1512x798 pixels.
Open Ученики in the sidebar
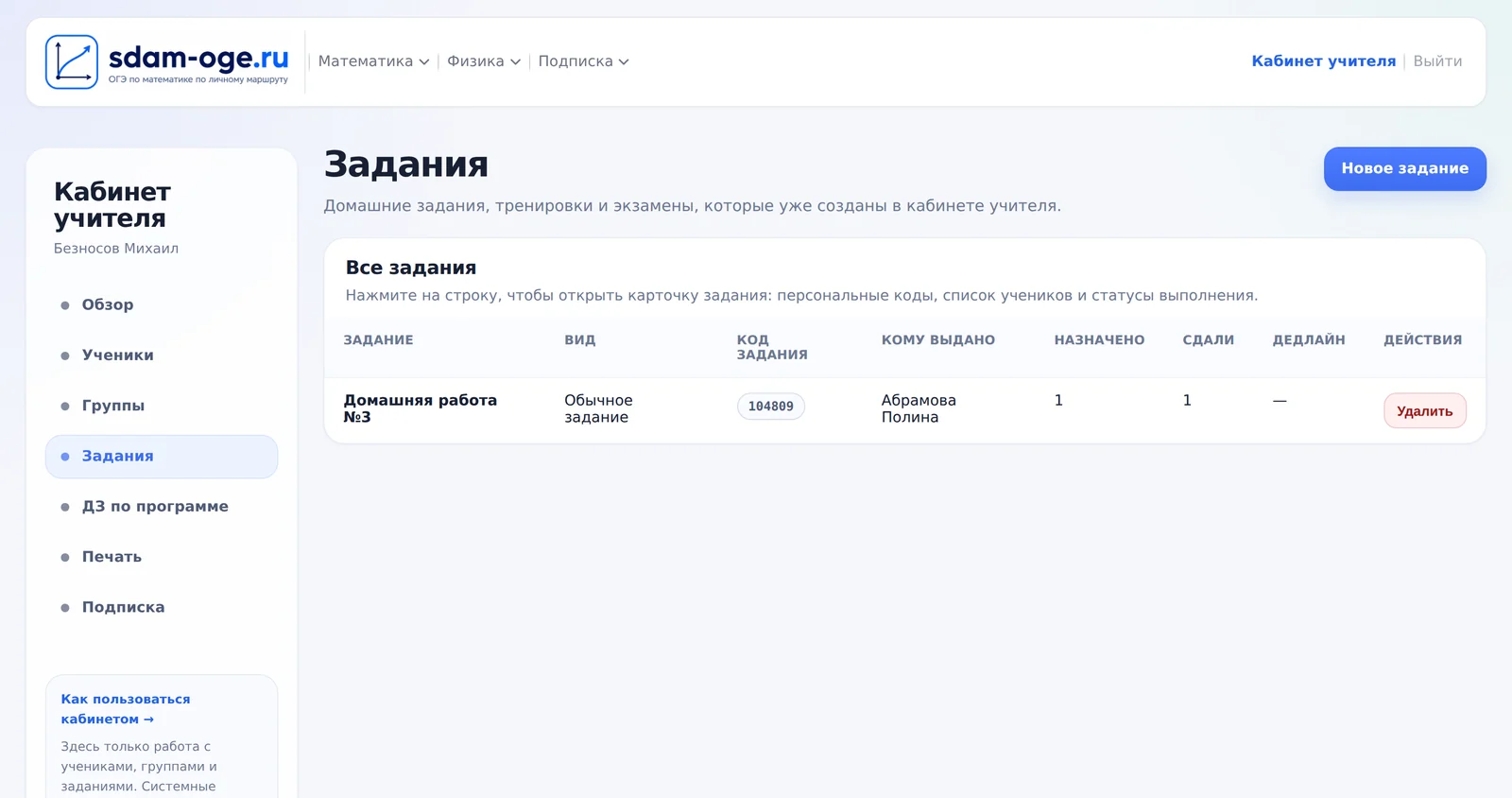[162, 356]
